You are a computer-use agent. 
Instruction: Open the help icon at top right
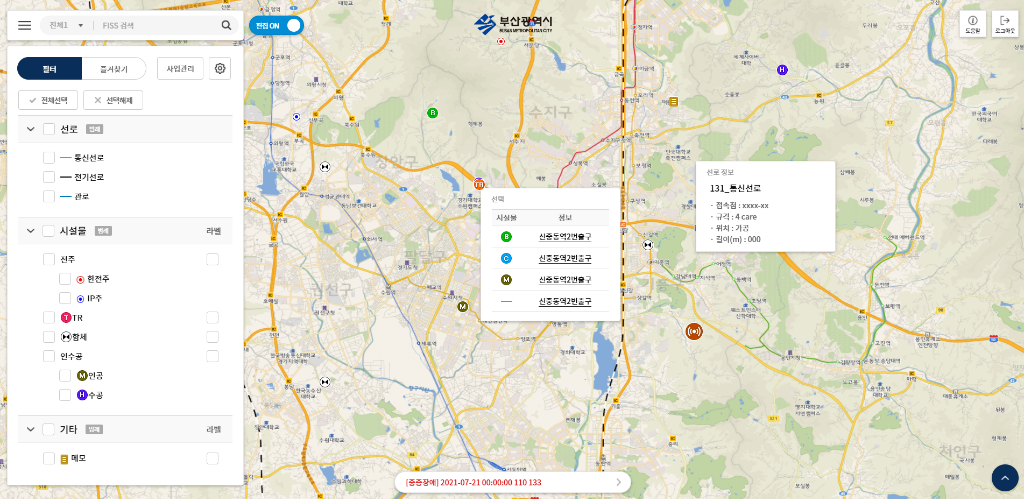click(972, 24)
